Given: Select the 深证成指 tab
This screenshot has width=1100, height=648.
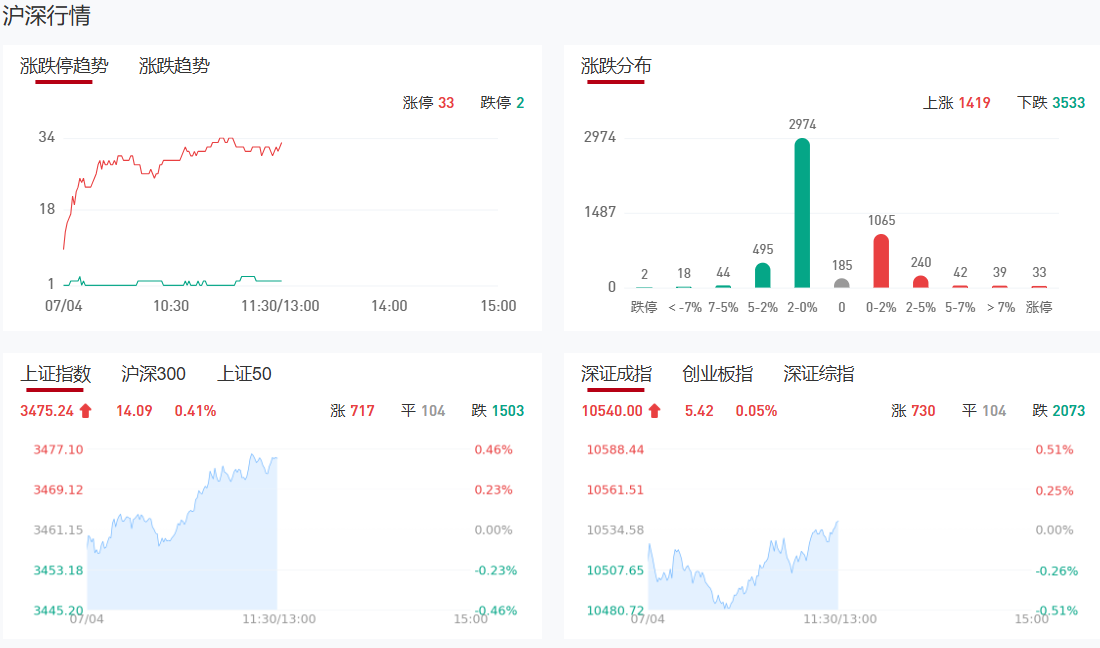Looking at the screenshot, I should point(616,374).
